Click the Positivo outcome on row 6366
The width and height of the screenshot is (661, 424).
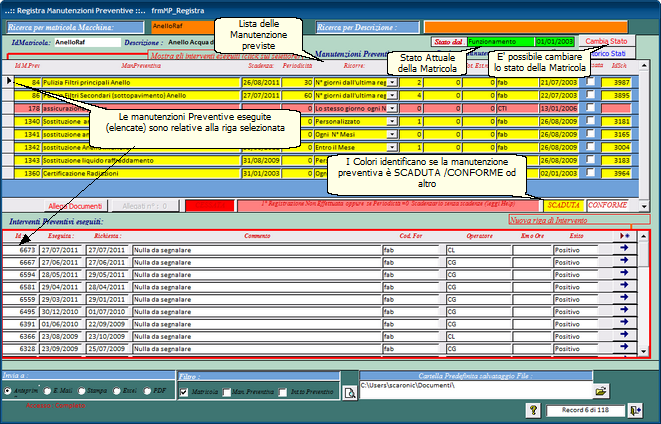(576, 337)
